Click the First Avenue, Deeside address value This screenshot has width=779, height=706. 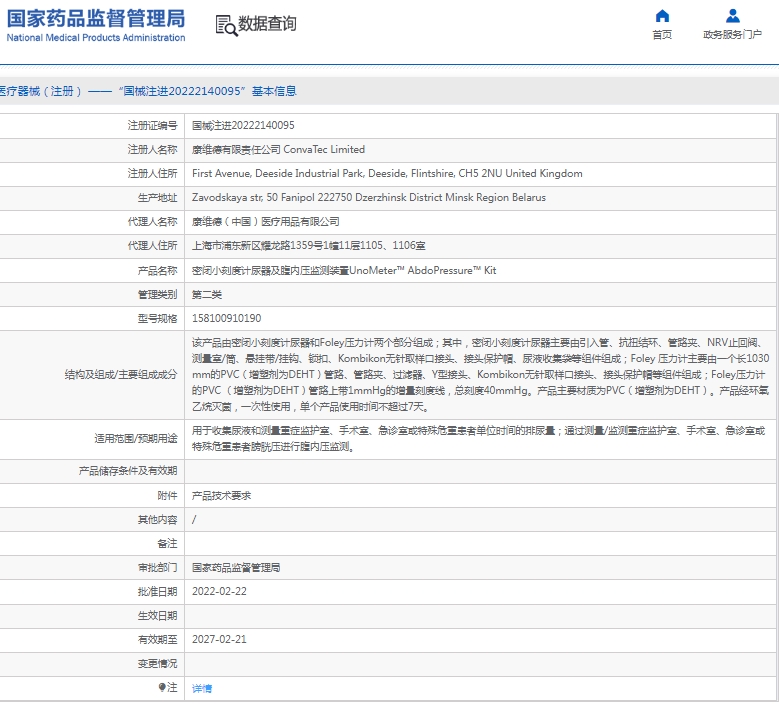pyautogui.click(x=387, y=173)
